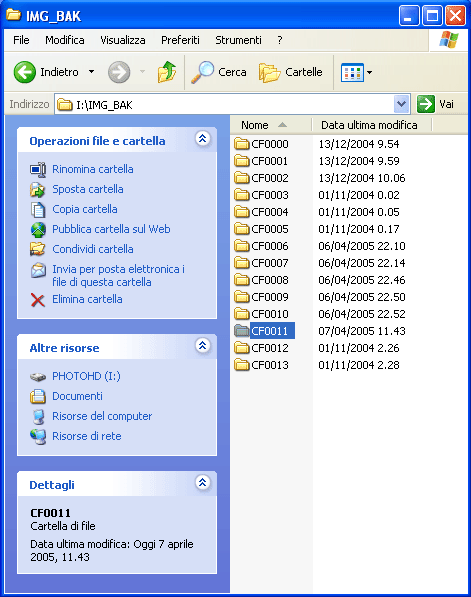
Task: Open the PHOTOHD (I:) drive icon
Action: point(38,377)
